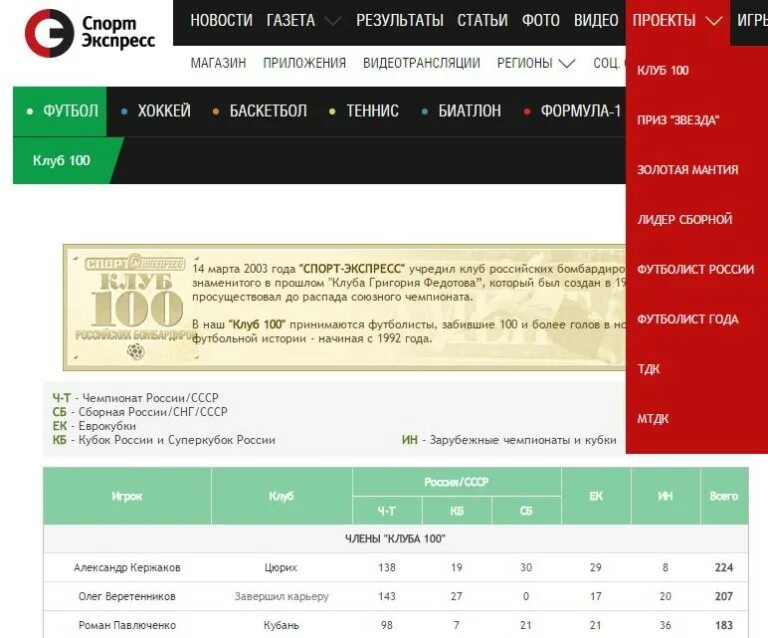
Task: Click the Ч-Т column header
Action: pos(387,511)
